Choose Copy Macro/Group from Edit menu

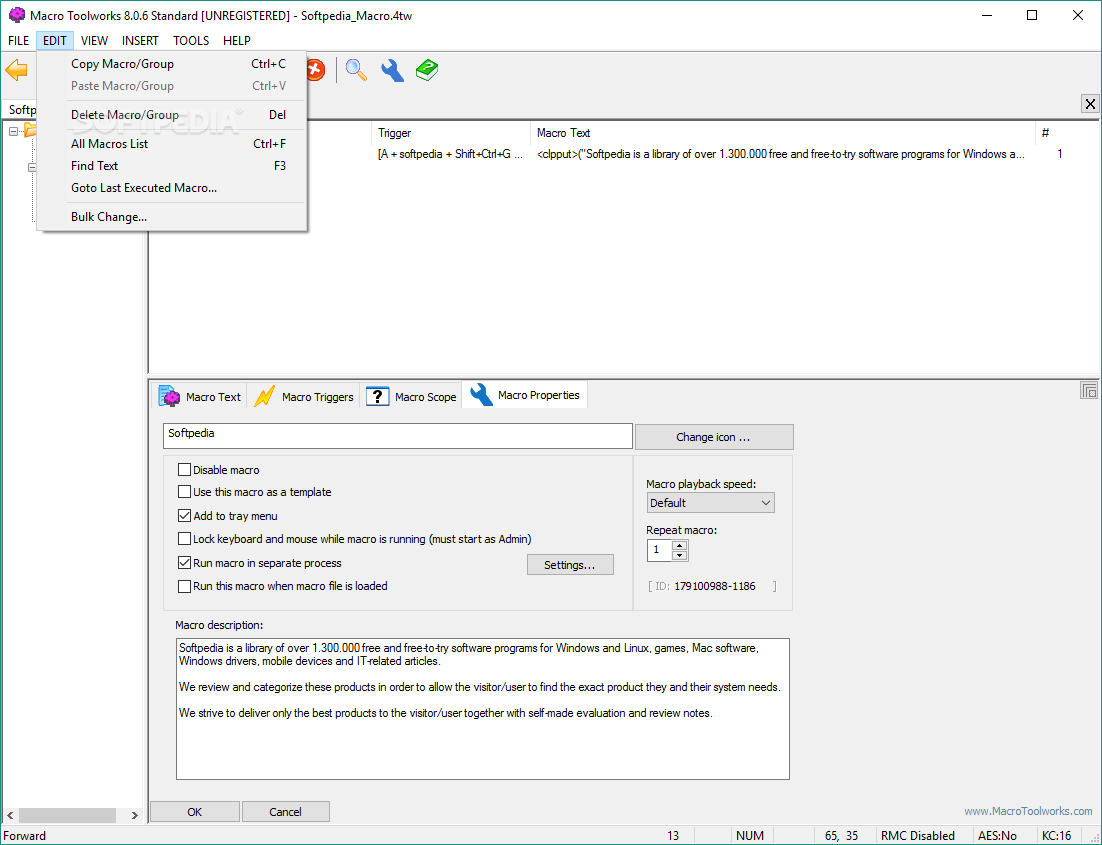tap(172, 64)
